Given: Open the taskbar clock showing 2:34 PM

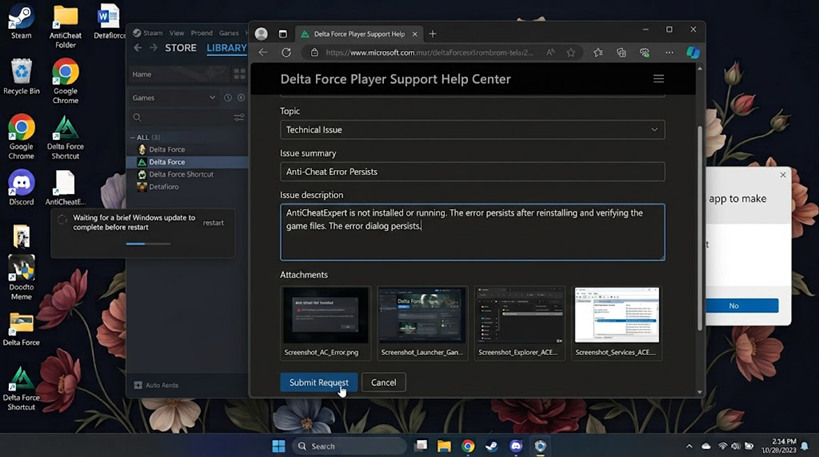Looking at the screenshot, I should point(778,446).
